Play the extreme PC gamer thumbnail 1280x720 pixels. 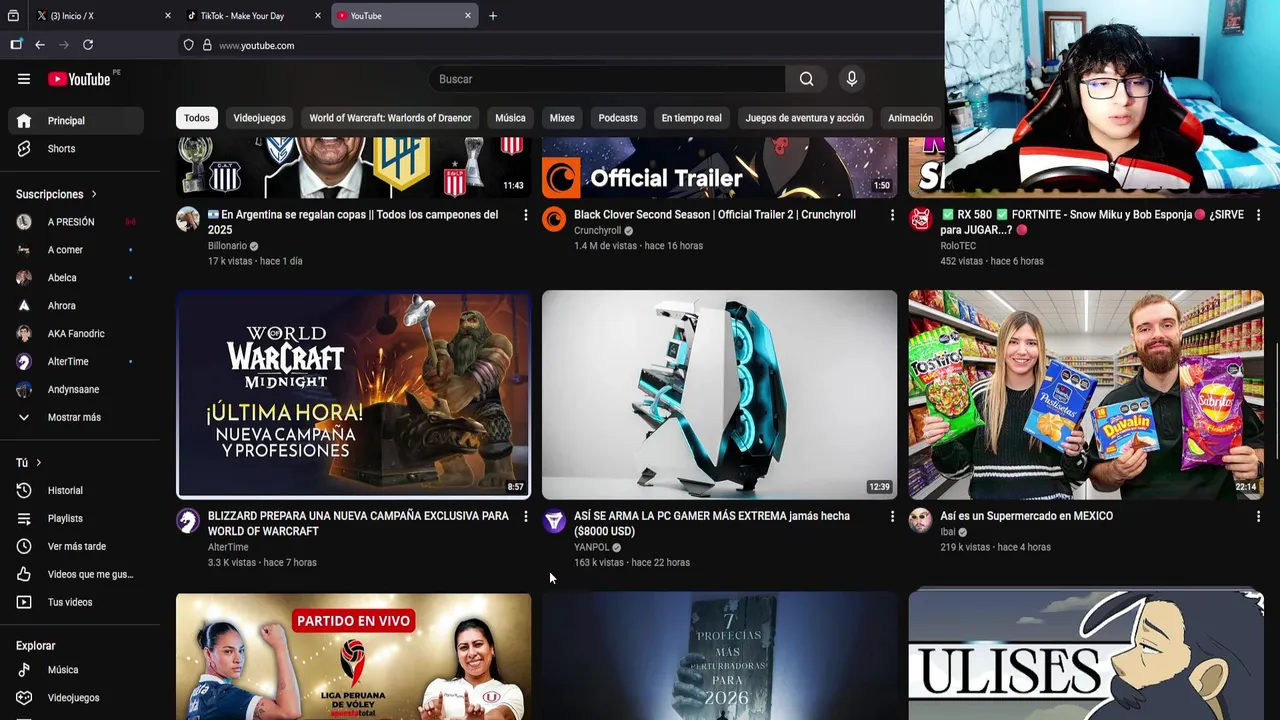coord(720,394)
